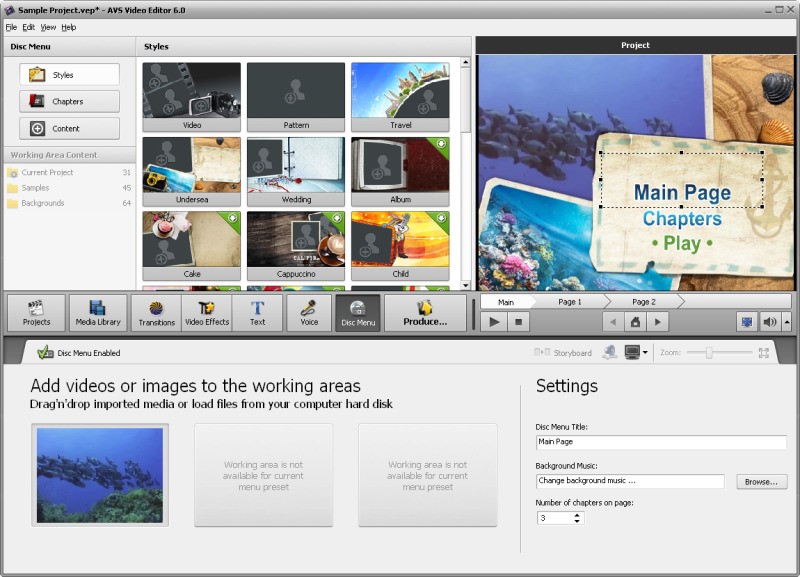800x577 pixels.
Task: Click the Browse button for background music
Action: 760,481
